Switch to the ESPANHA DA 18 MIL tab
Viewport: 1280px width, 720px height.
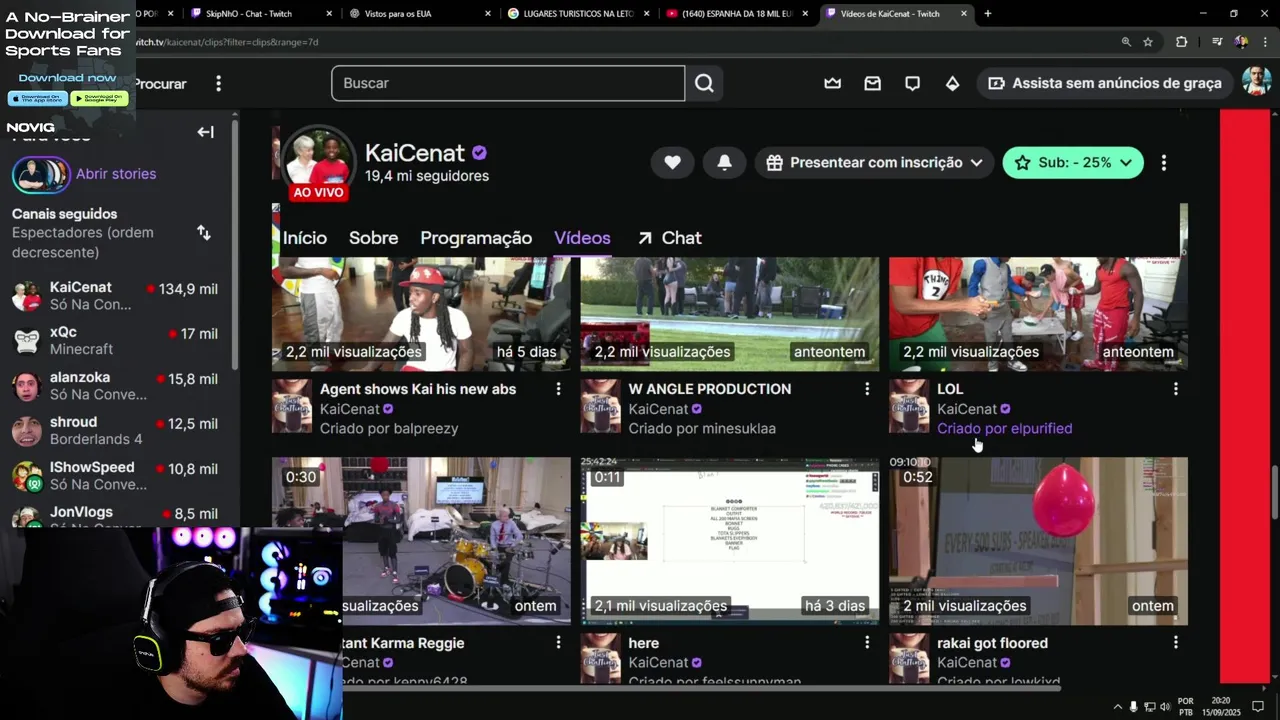pyautogui.click(x=737, y=14)
